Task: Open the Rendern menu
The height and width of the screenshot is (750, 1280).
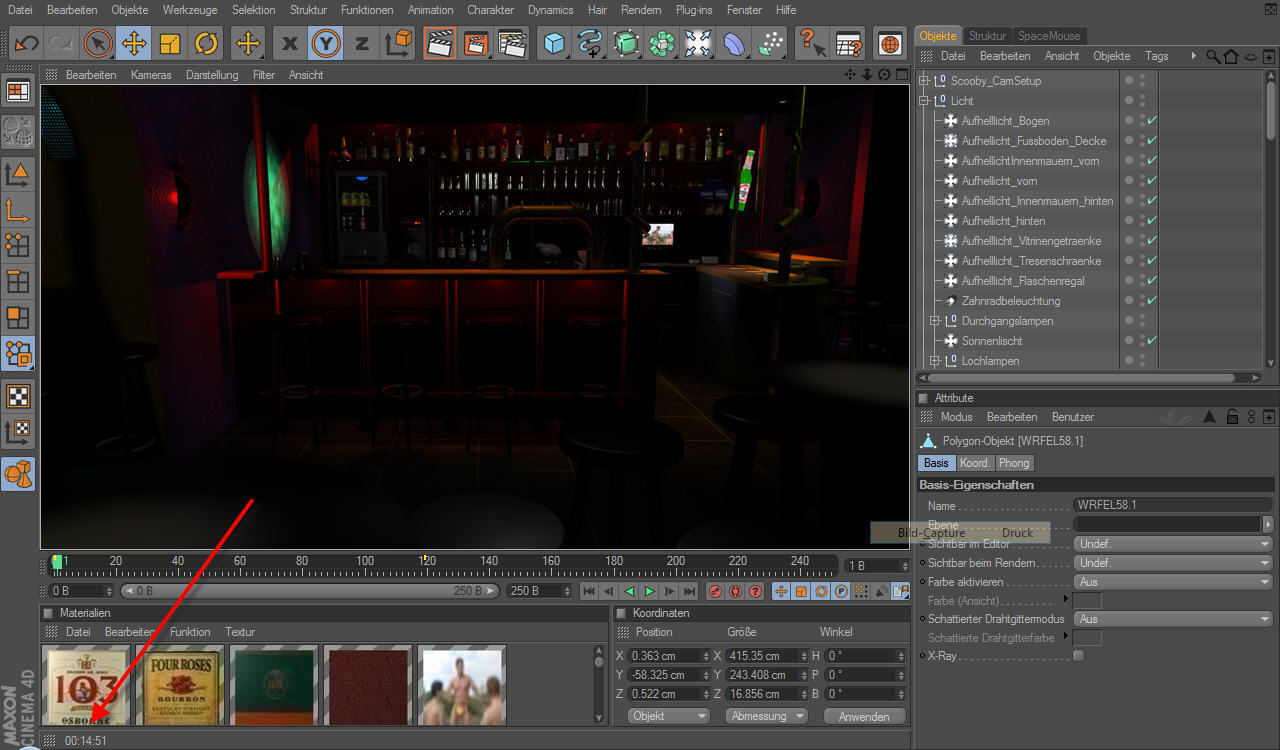Action: 641,10
